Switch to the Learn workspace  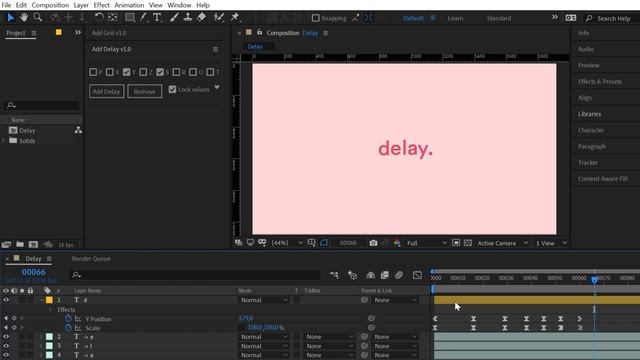(x=455, y=18)
